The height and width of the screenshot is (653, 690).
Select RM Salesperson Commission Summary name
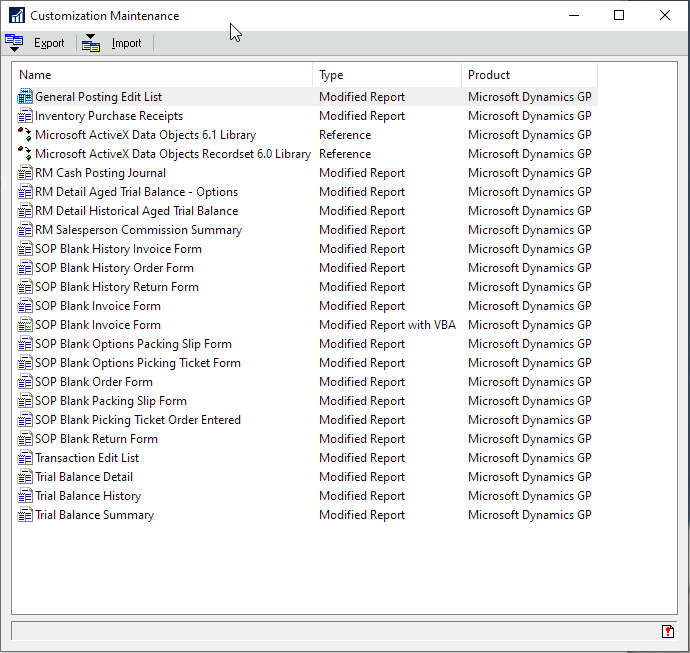click(139, 230)
